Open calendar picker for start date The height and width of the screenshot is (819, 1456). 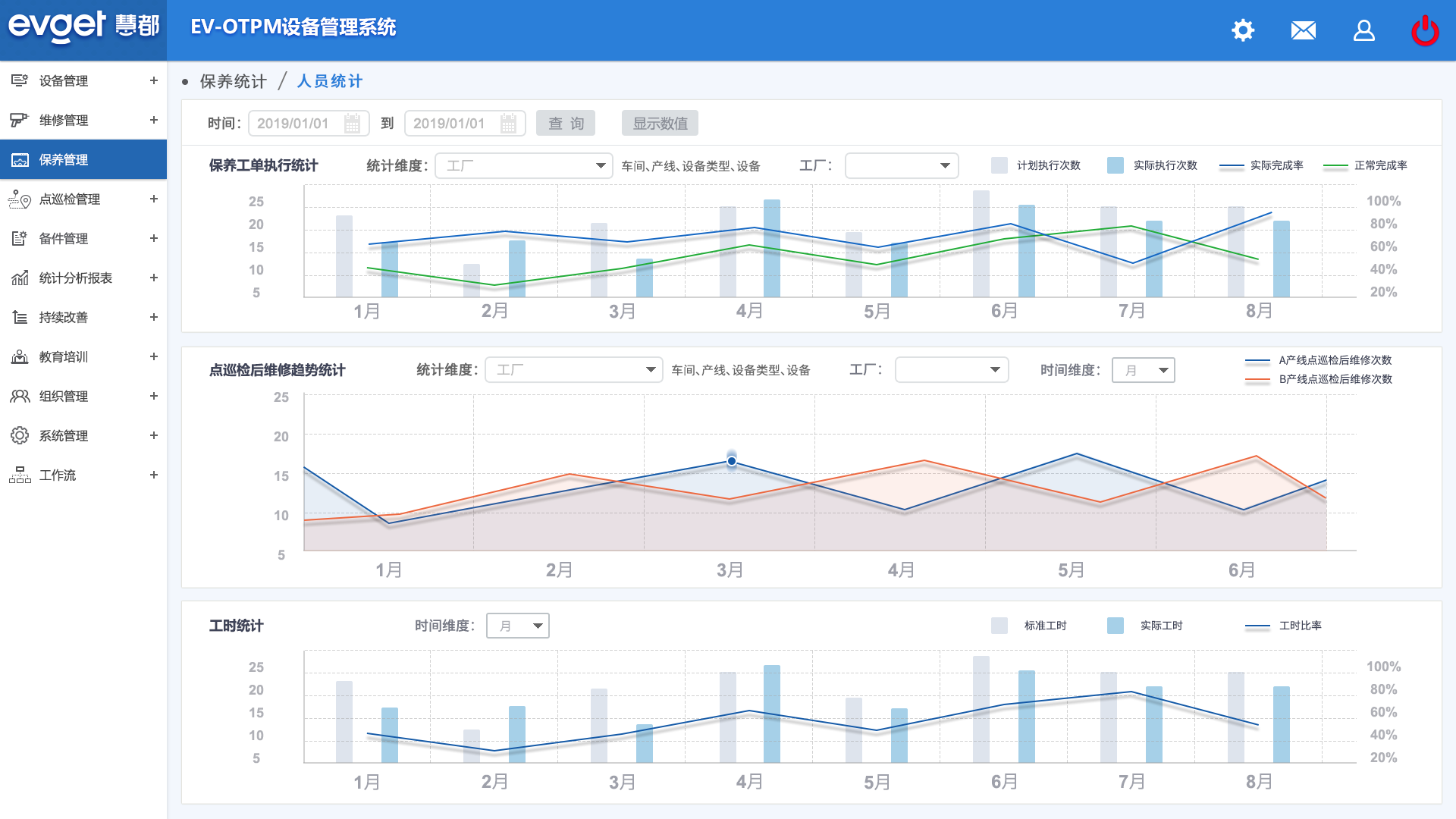(x=353, y=124)
